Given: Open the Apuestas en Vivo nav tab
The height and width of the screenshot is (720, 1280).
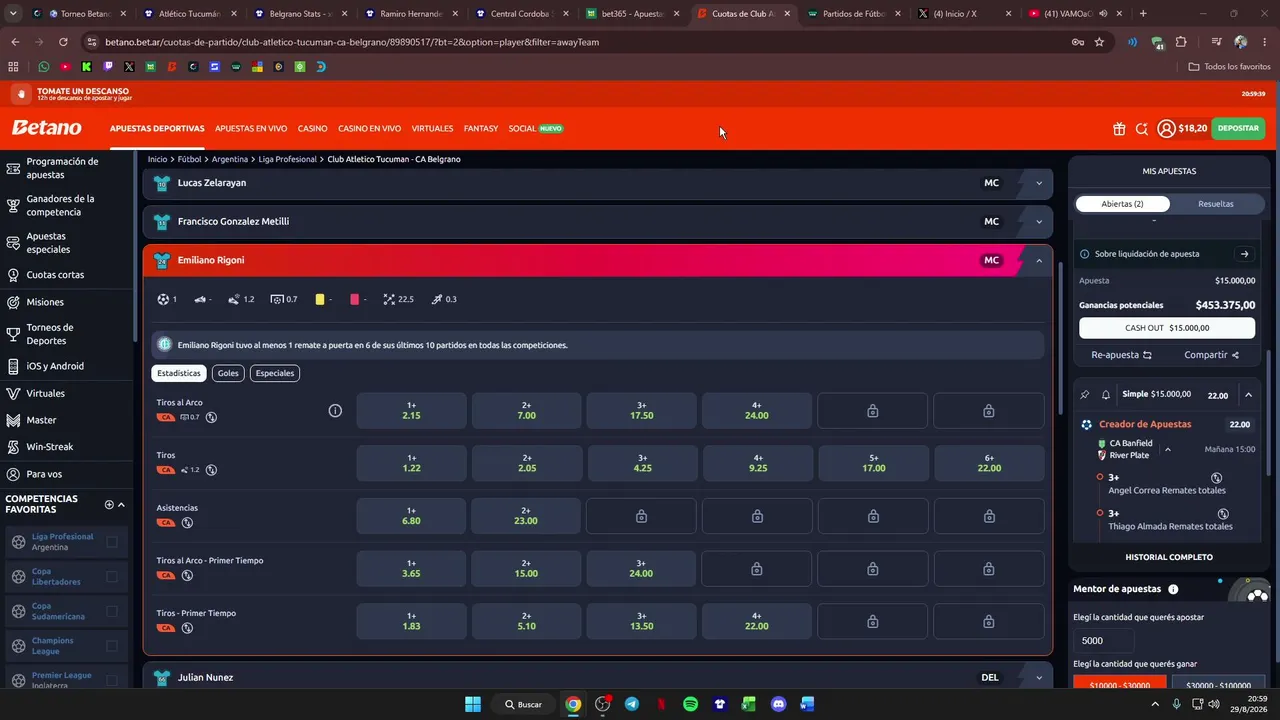Looking at the screenshot, I should [251, 128].
